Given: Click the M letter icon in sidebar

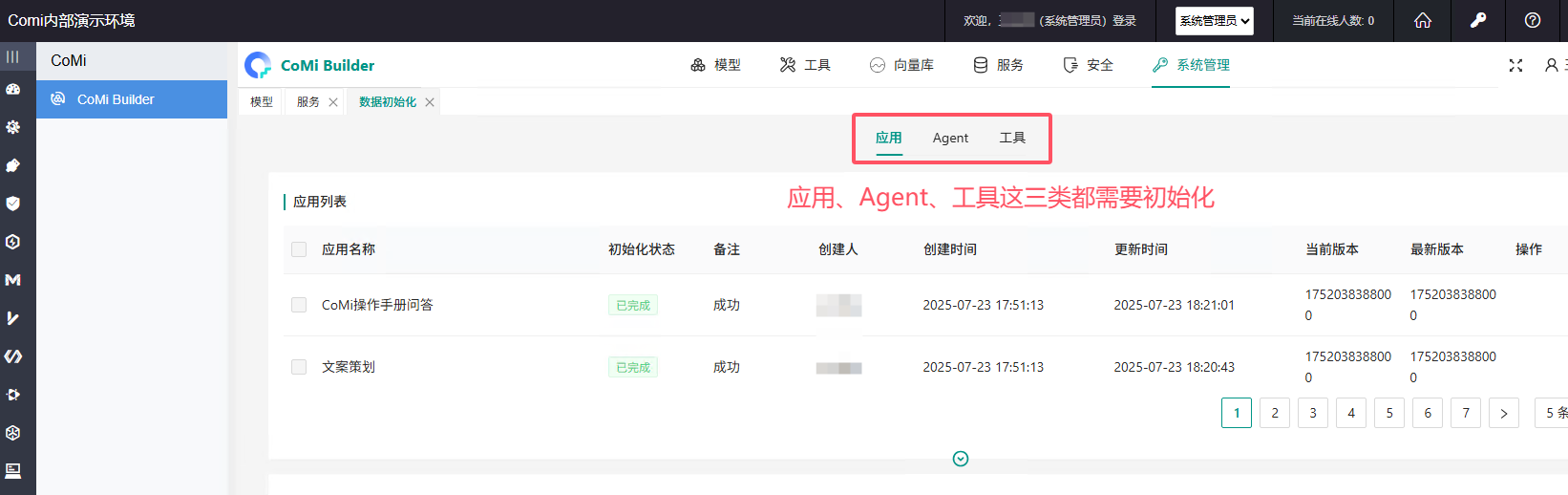Looking at the screenshot, I should pyautogui.click(x=13, y=280).
